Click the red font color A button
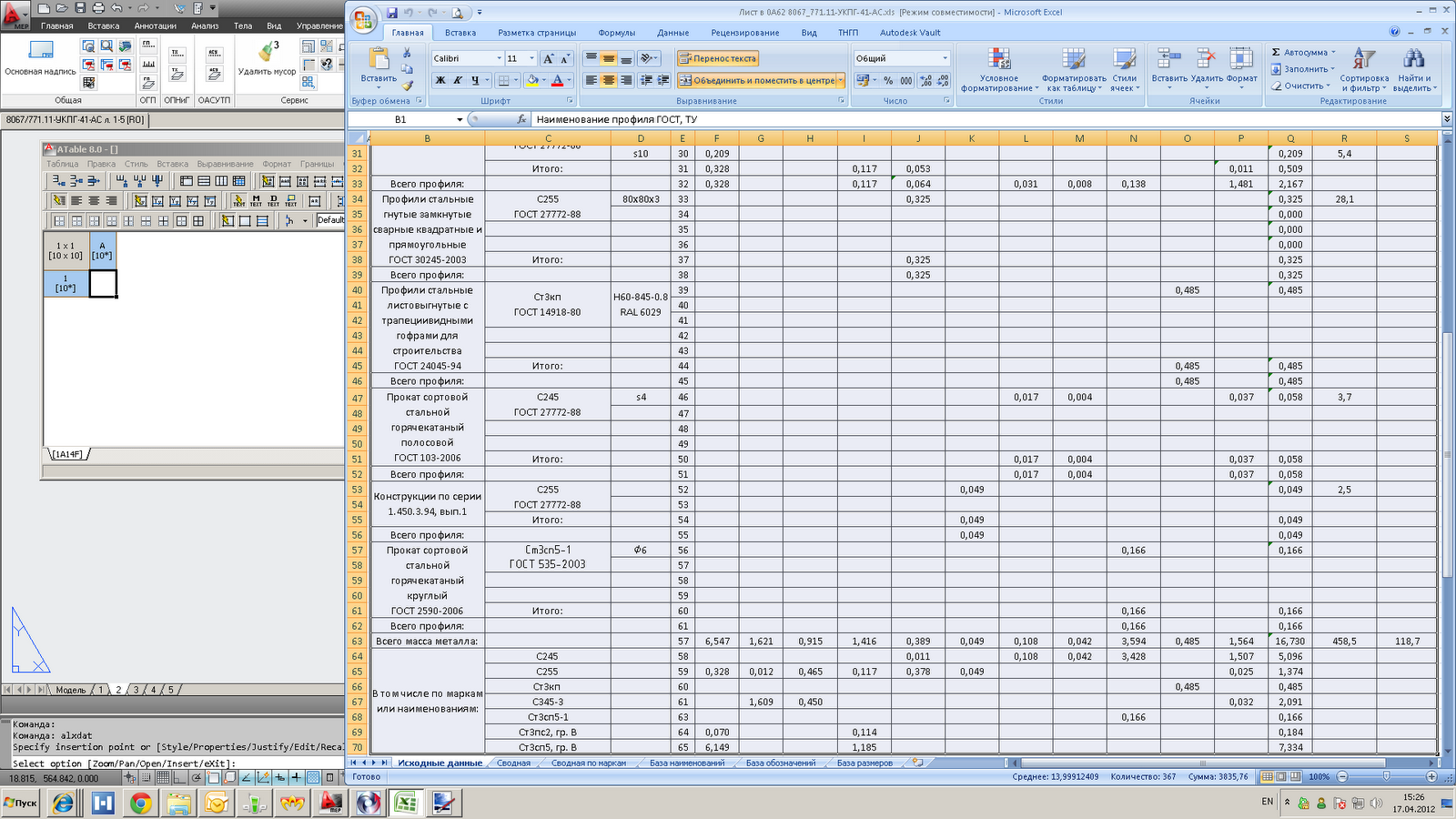Image resolution: width=1456 pixels, height=819 pixels. [x=558, y=80]
